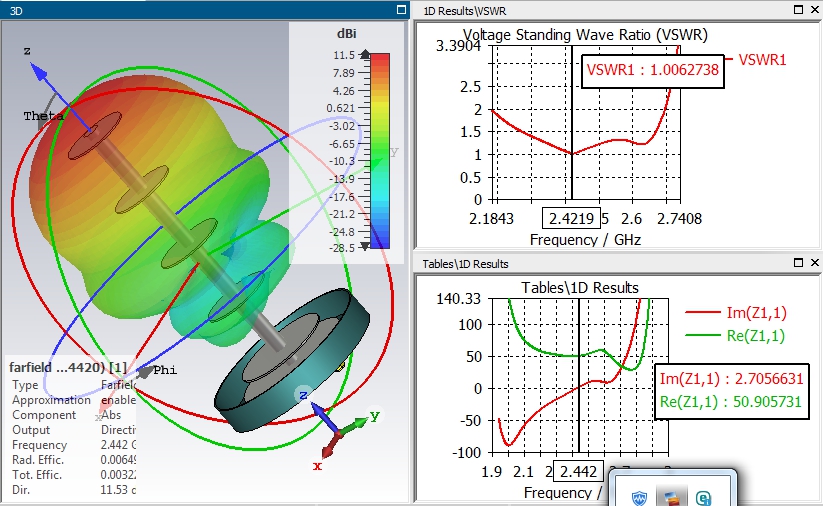The image size is (823, 506).
Task: Click the teal antenna base cylinder
Action: point(292,362)
